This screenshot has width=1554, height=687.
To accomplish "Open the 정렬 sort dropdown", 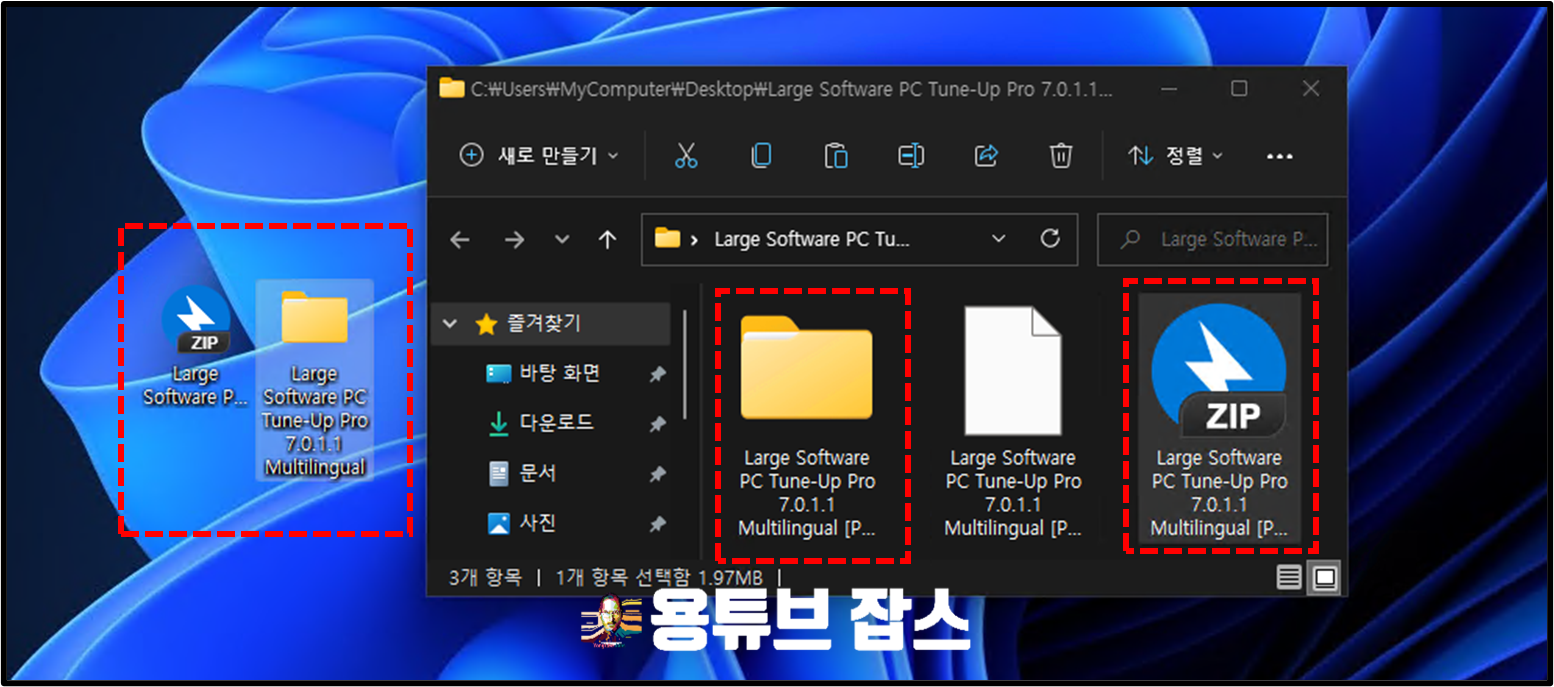I will (x=1176, y=156).
